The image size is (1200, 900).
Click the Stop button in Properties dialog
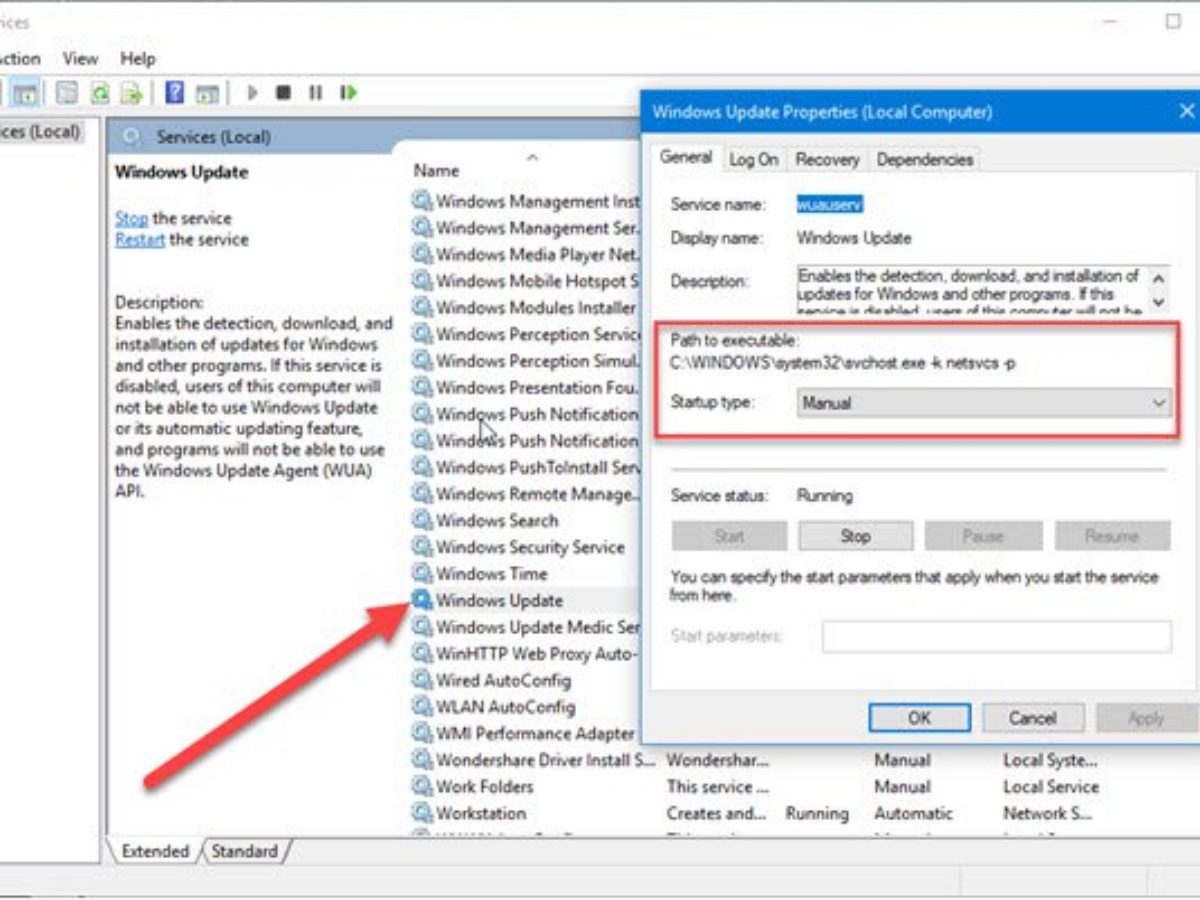point(855,536)
